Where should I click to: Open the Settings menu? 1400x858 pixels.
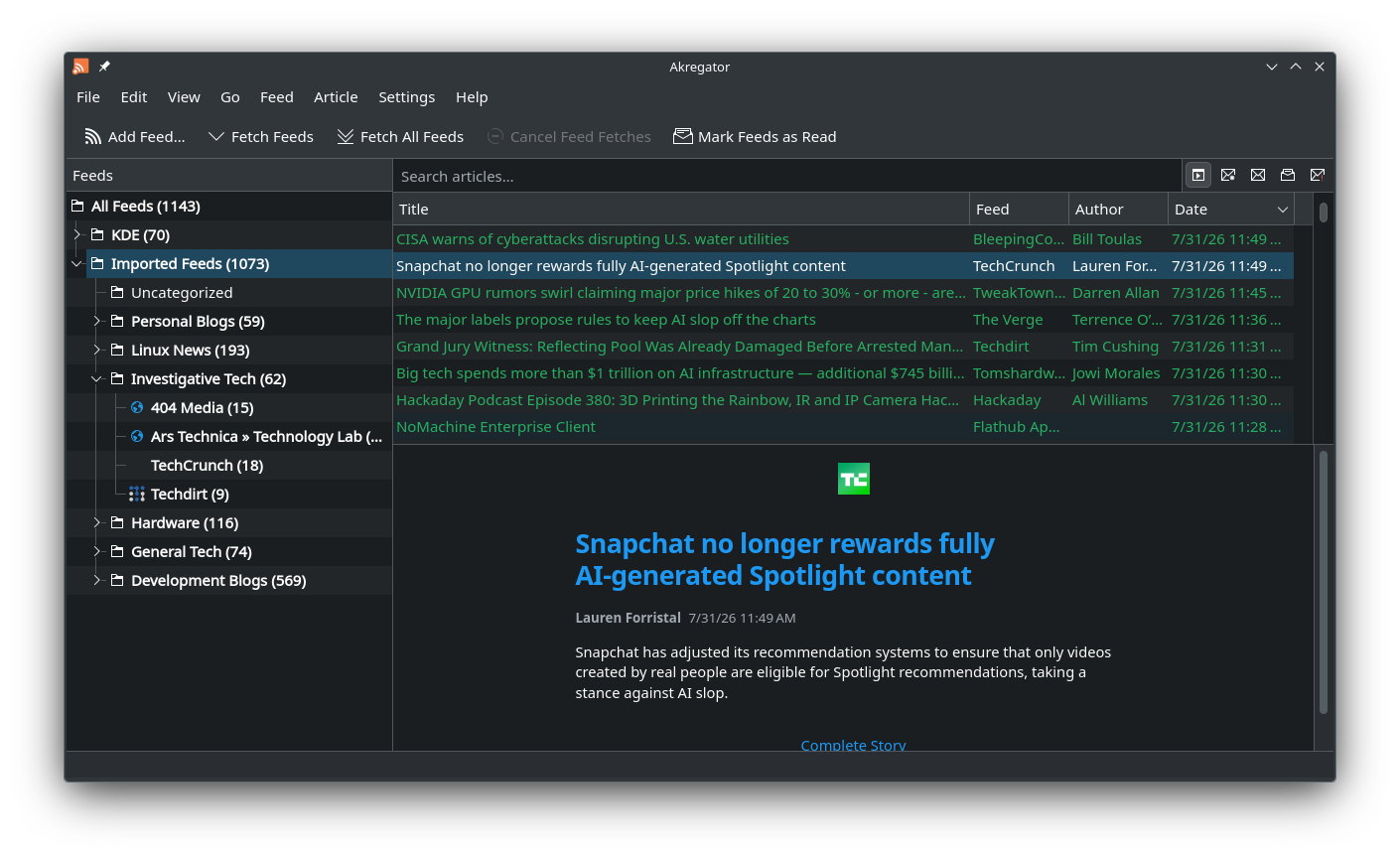406,97
